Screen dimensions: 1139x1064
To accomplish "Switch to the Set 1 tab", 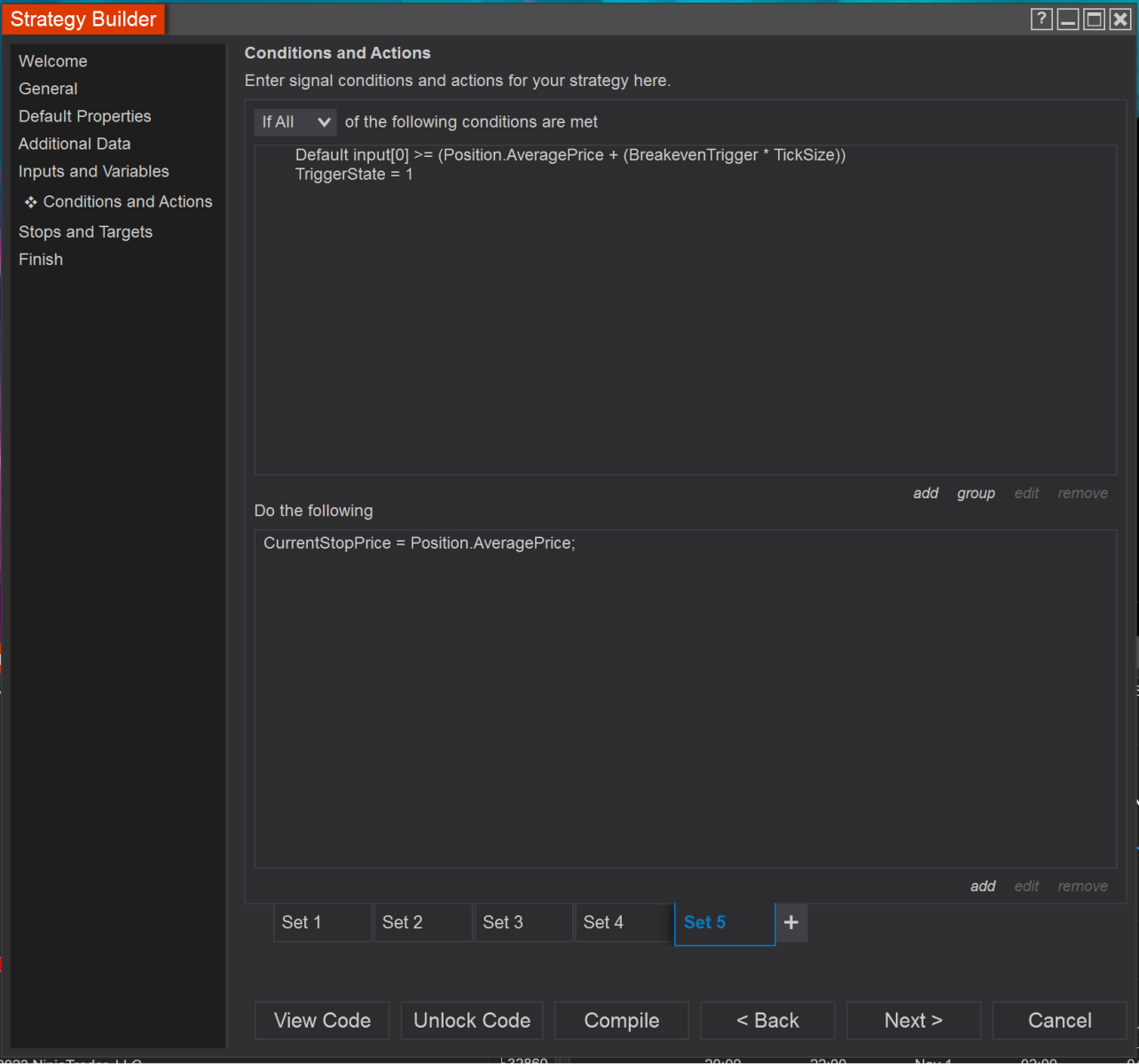I will (323, 923).
